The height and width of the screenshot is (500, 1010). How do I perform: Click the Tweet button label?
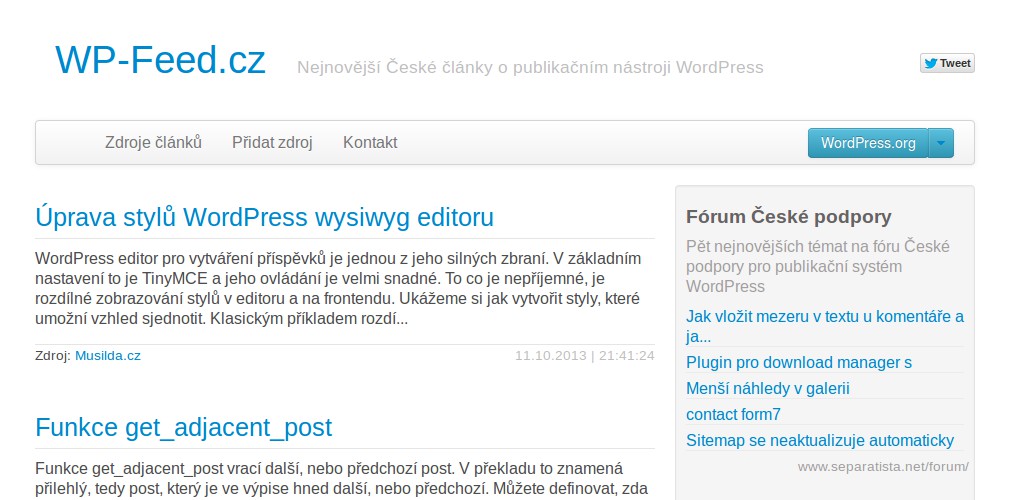pyautogui.click(x=955, y=63)
